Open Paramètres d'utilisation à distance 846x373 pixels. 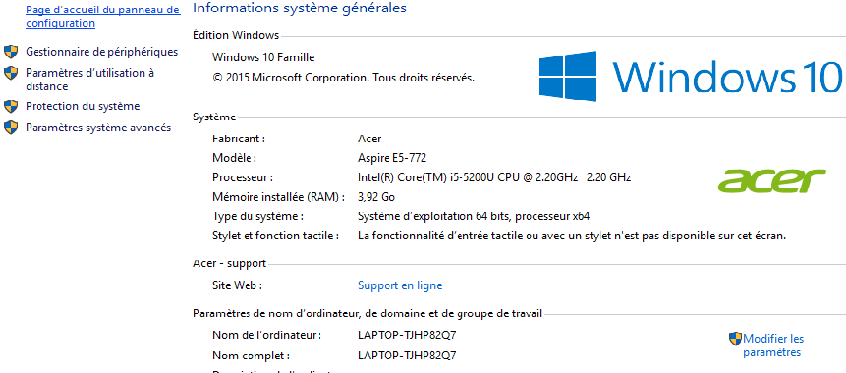[x=90, y=79]
